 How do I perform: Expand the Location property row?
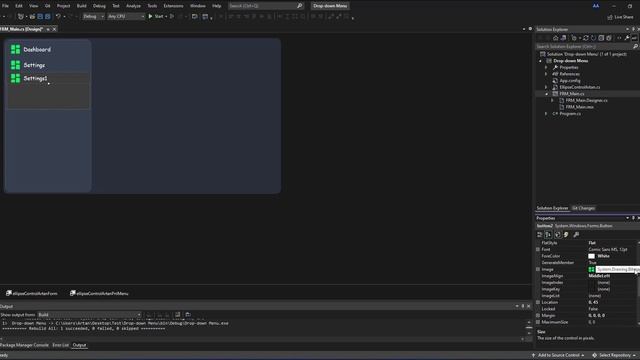(538, 302)
